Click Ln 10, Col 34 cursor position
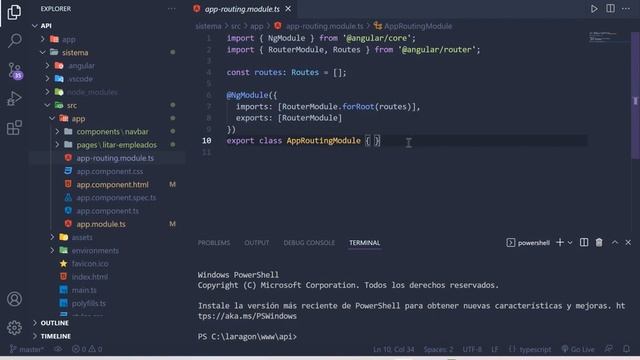 tap(393, 349)
